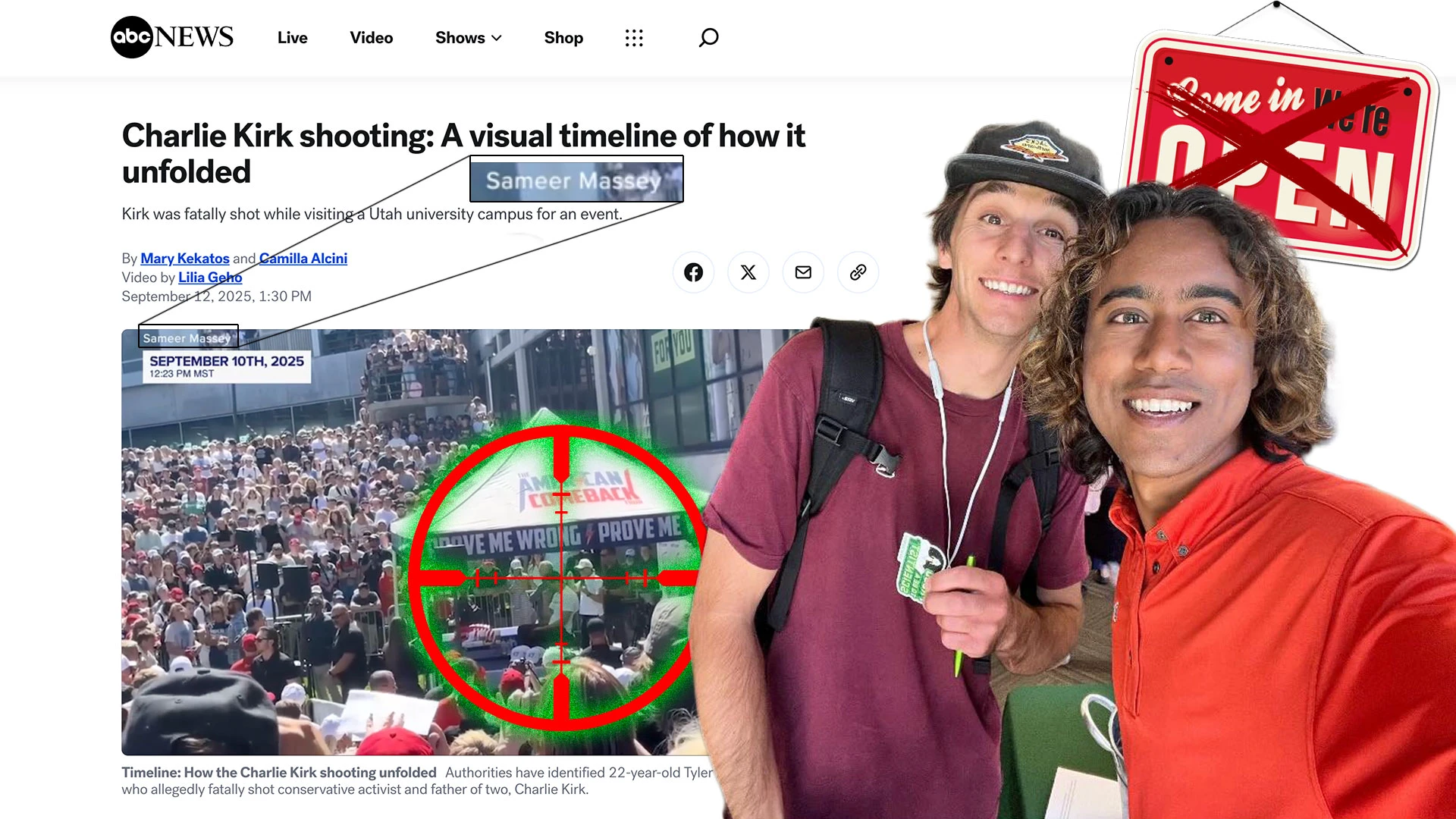Open author Camilla Alcini link

303,259
